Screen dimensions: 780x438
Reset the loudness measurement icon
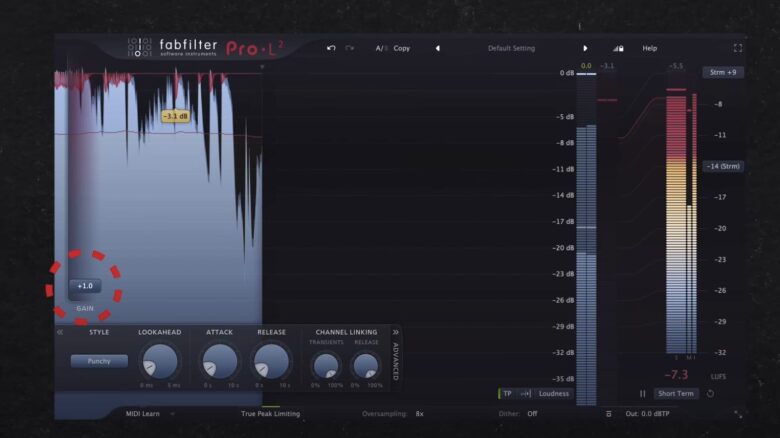[710, 394]
